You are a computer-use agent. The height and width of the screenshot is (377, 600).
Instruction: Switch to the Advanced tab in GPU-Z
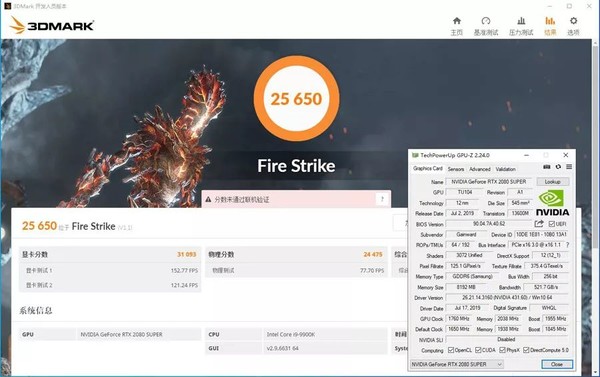[480, 169]
